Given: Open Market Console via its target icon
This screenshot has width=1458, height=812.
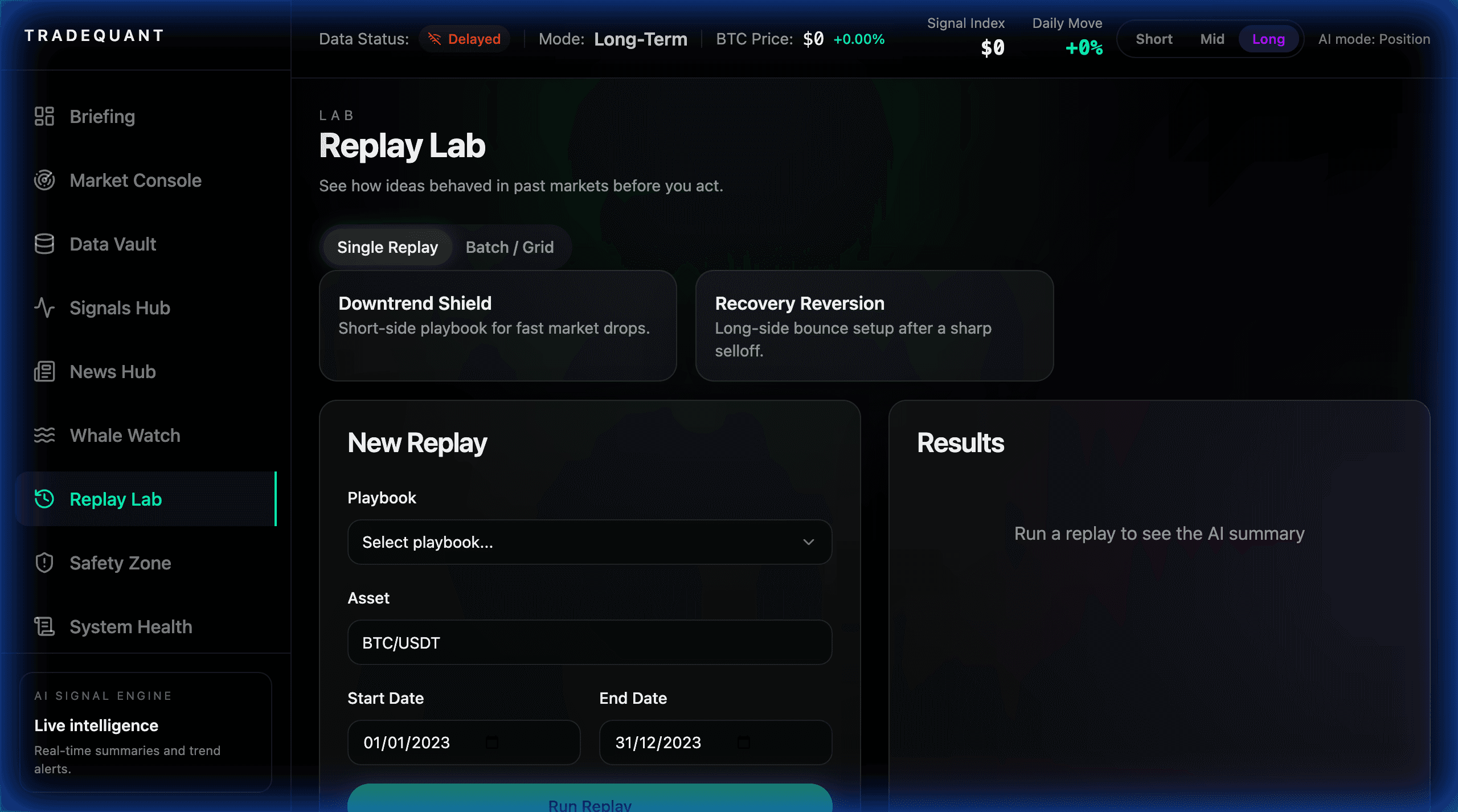Looking at the screenshot, I should pos(44,180).
